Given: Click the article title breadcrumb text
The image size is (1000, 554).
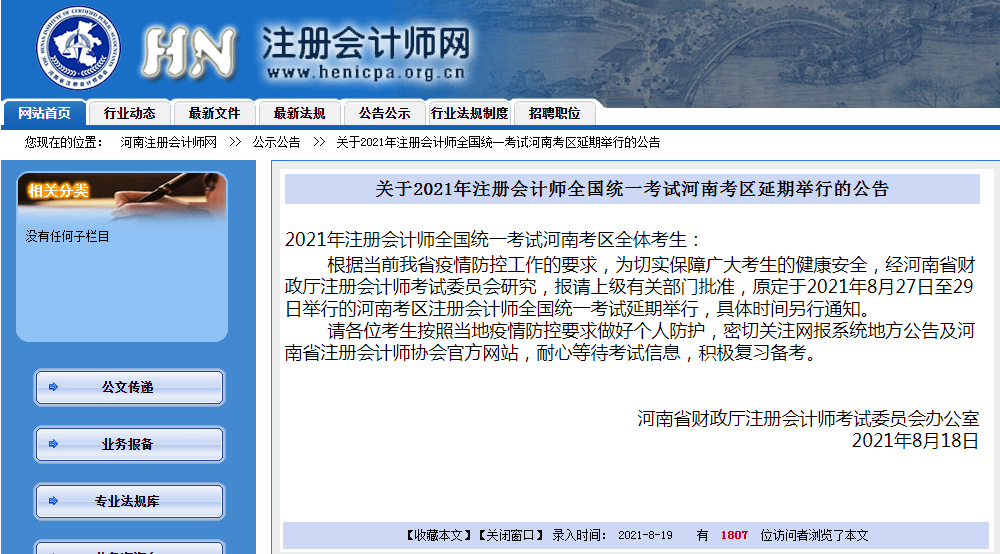Looking at the screenshot, I should pos(498,142).
